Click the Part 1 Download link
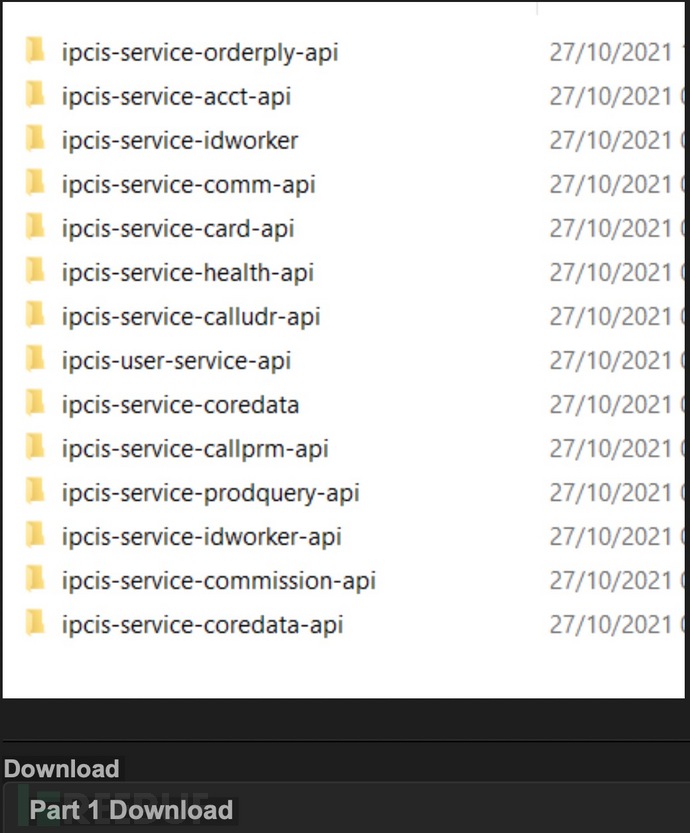Viewport: 690px width, 833px height. point(131,810)
